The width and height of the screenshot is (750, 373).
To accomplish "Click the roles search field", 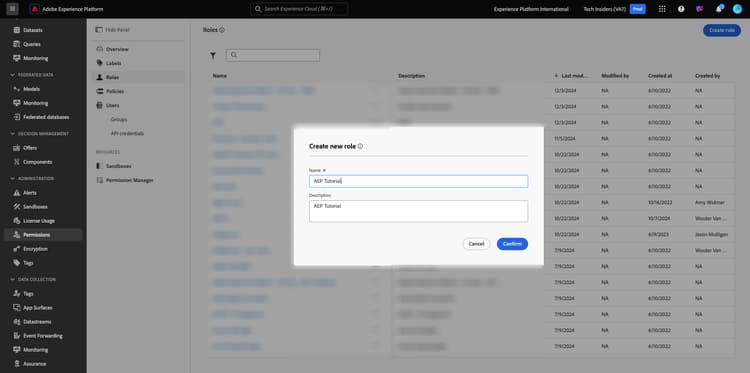I will 273,55.
